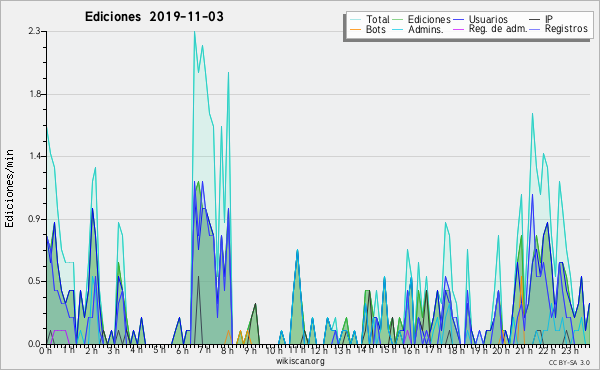Viewport: 600px width, 370px height.
Task: Select the 'Usuarios' legend entry
Action: click(x=488, y=19)
